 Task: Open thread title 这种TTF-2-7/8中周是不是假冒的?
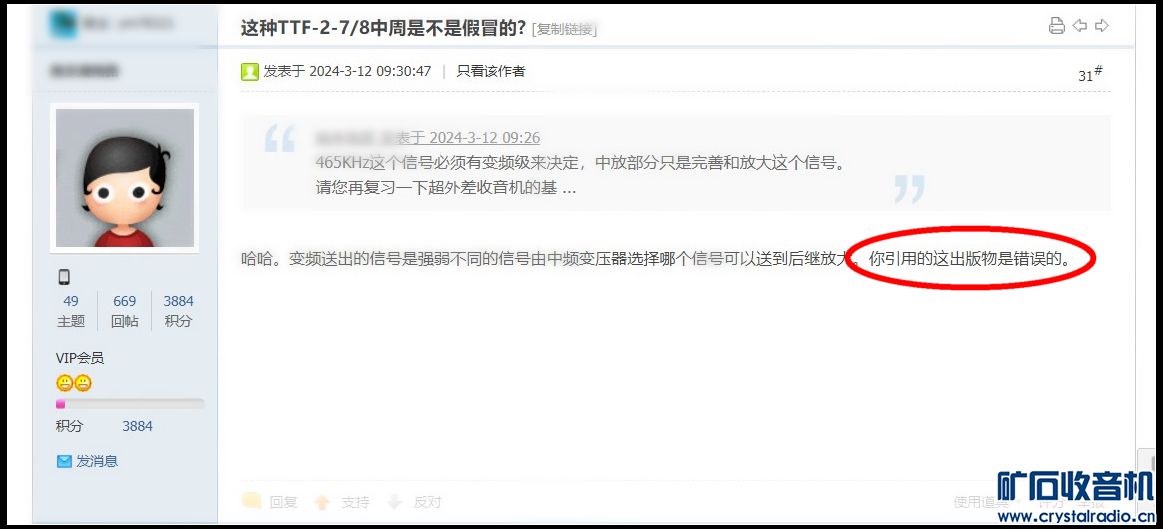pos(383,28)
